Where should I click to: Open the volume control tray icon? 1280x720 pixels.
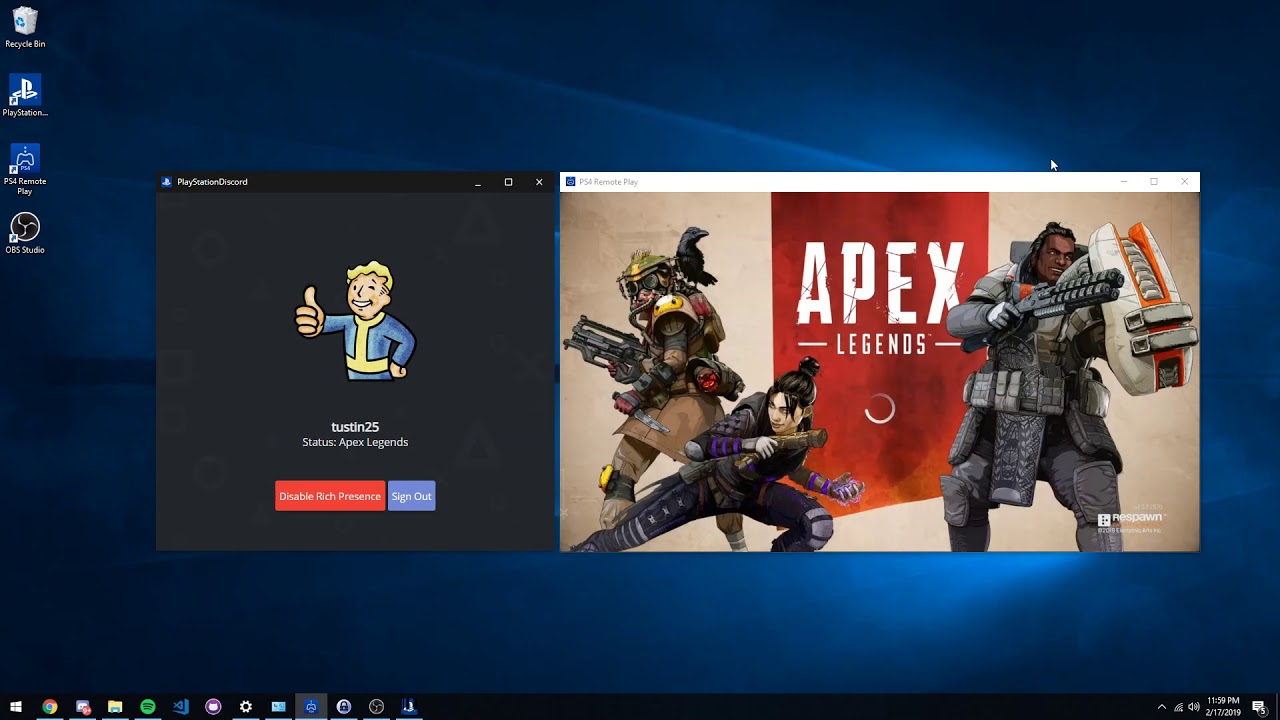pyautogui.click(x=1193, y=707)
